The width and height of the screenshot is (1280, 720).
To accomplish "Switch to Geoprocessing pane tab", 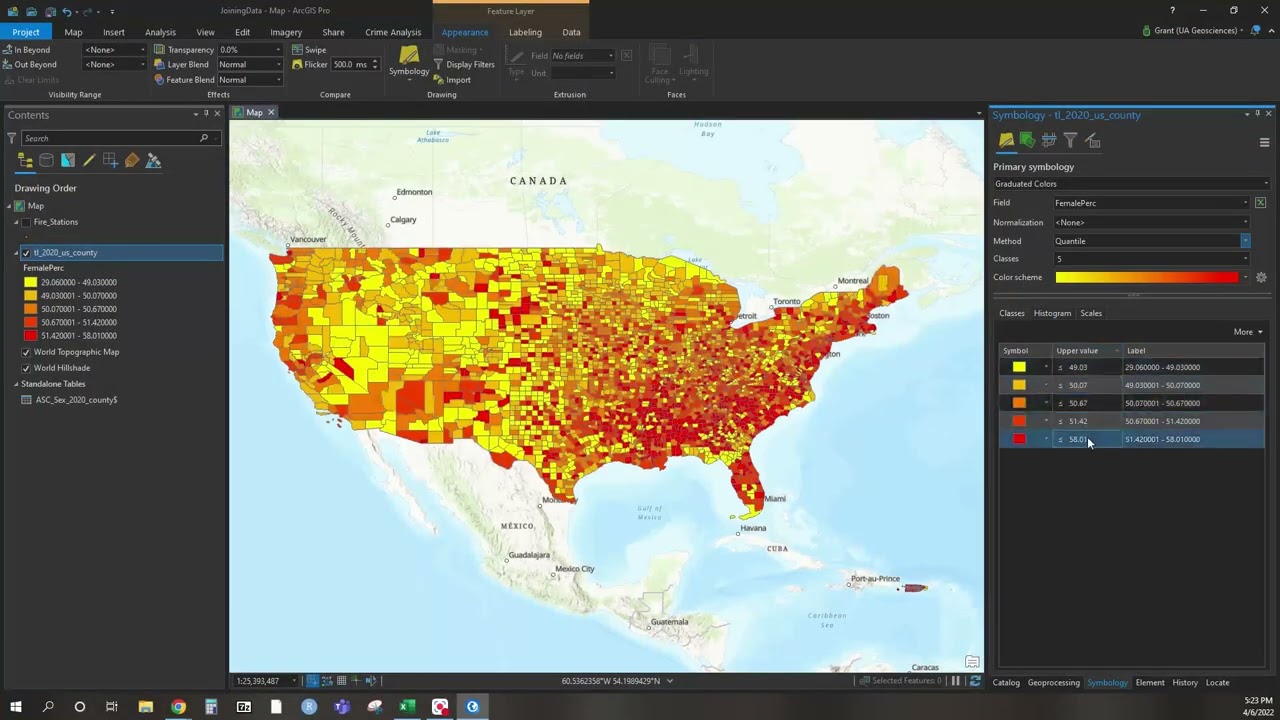I will click(1054, 683).
